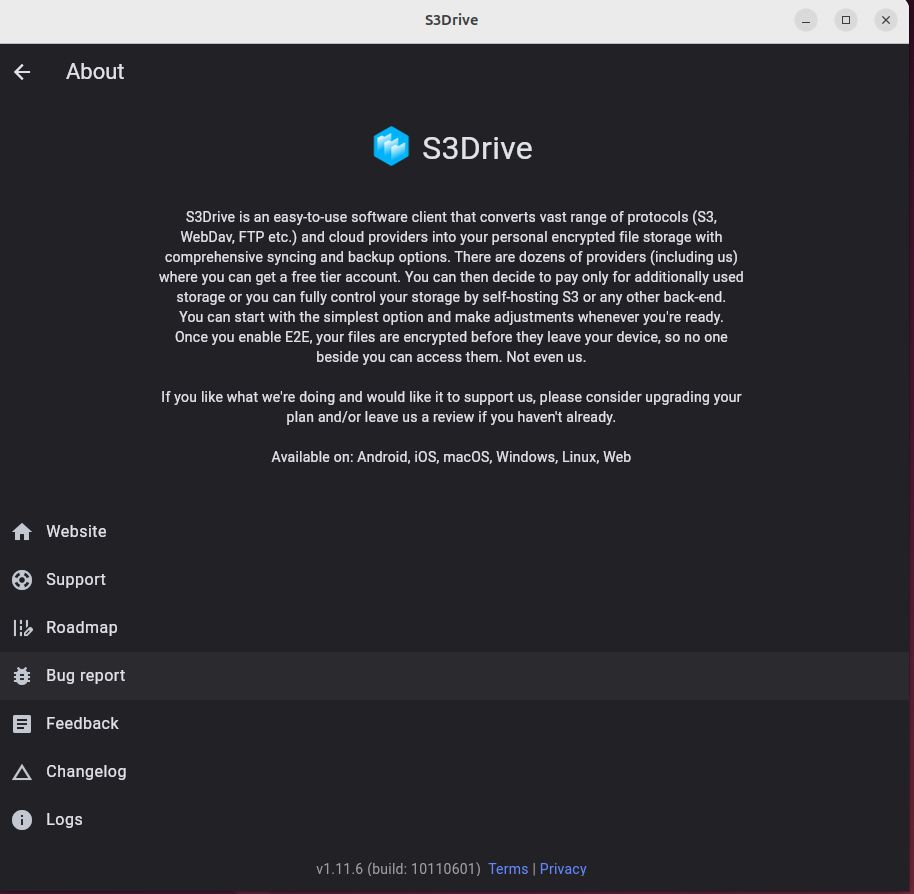Open the Website entry

455,532
